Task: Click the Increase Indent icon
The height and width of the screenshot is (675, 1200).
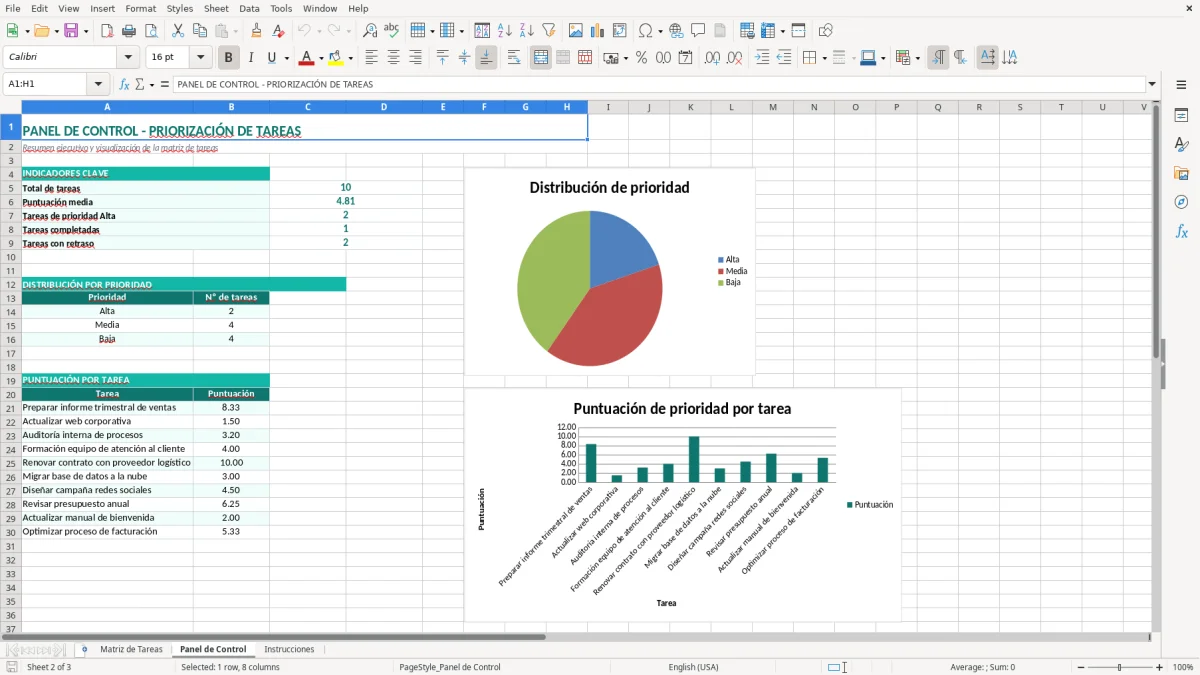Action: coord(762,58)
